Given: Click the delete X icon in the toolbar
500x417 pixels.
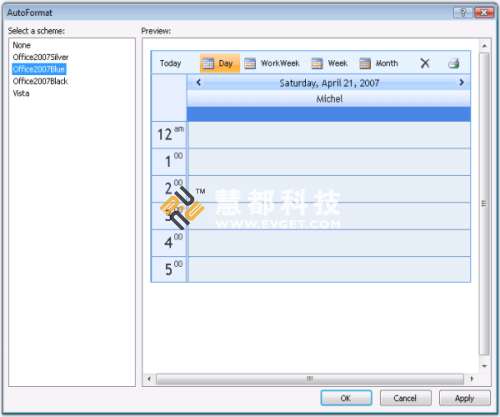Looking at the screenshot, I should (425, 63).
